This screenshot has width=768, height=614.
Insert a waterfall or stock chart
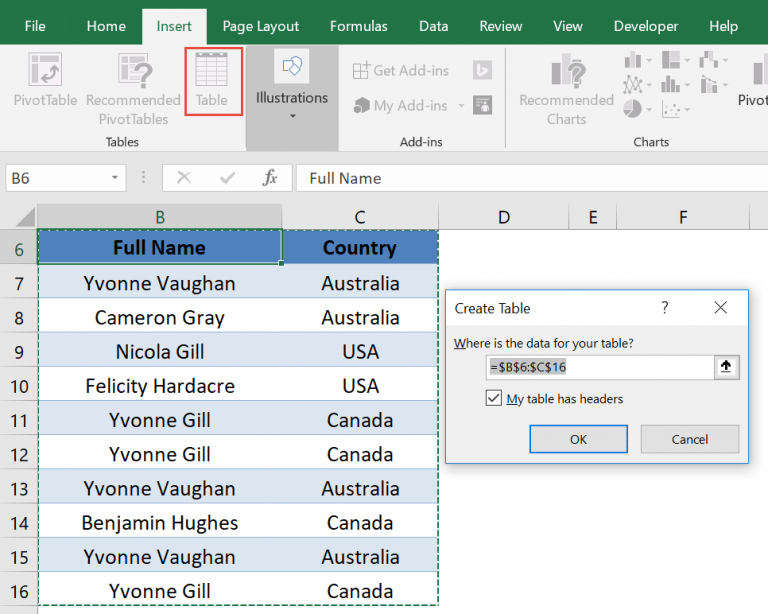coord(708,60)
